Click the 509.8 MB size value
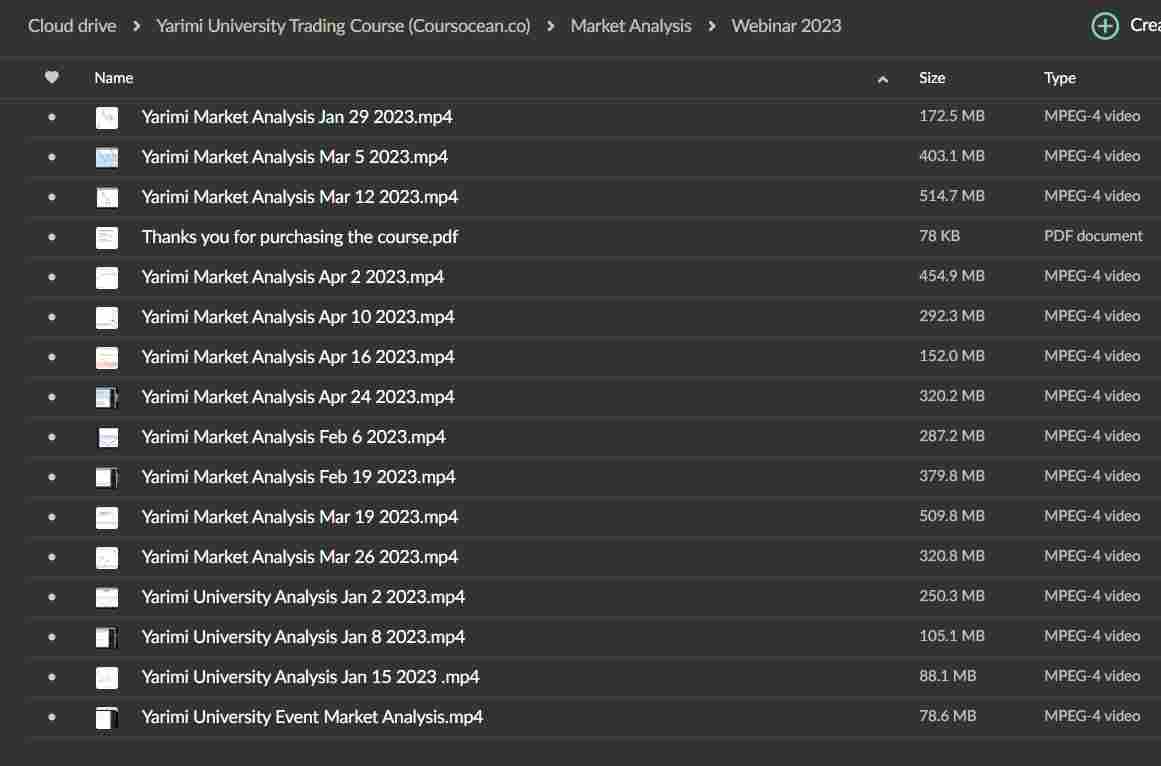Viewport: 1161px width, 766px height. tap(951, 516)
